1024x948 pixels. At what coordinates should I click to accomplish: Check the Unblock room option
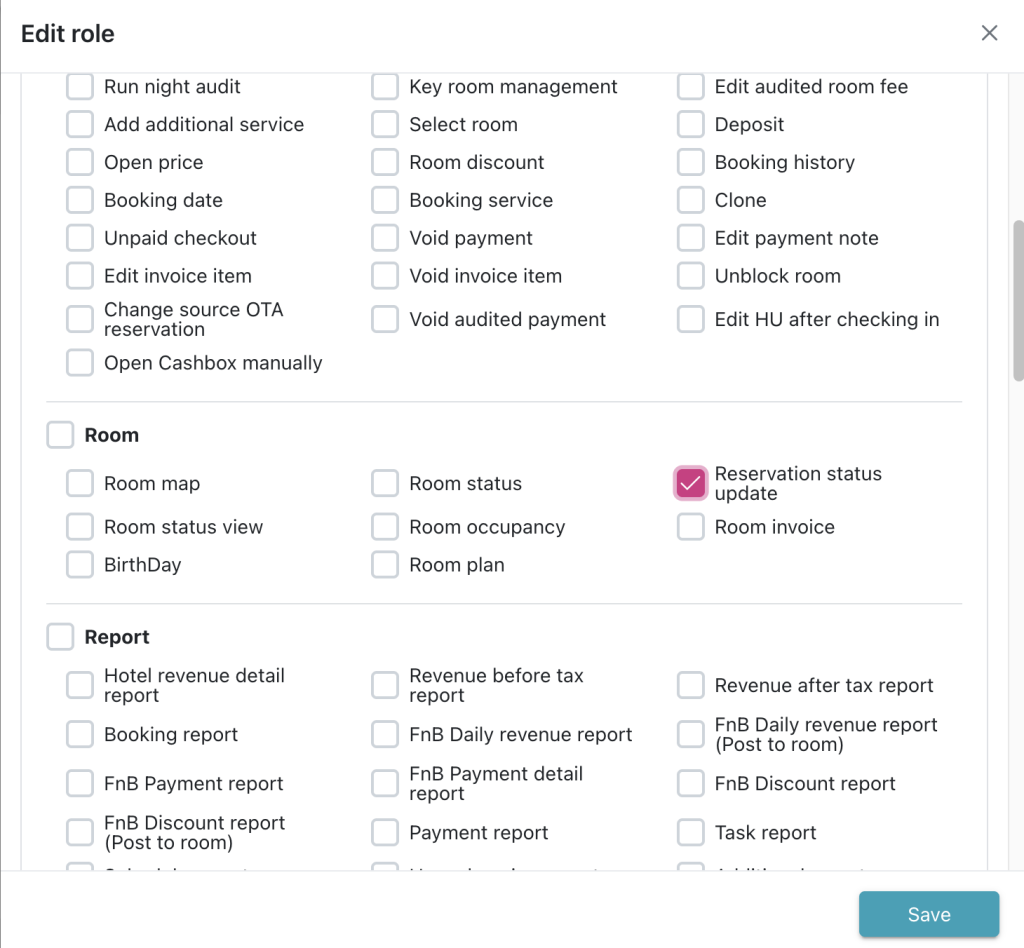(x=690, y=276)
